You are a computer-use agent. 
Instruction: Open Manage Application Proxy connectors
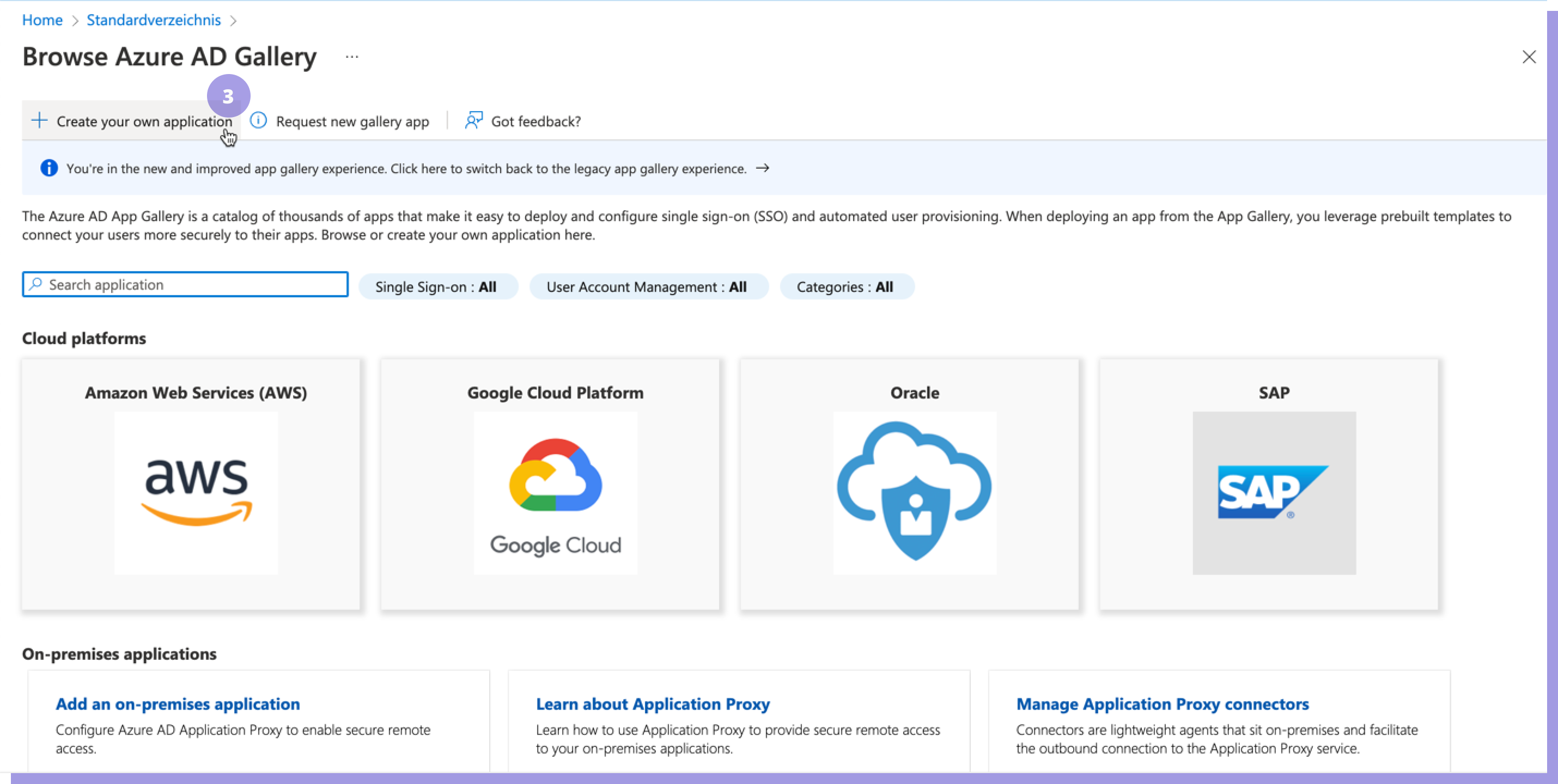(1163, 703)
